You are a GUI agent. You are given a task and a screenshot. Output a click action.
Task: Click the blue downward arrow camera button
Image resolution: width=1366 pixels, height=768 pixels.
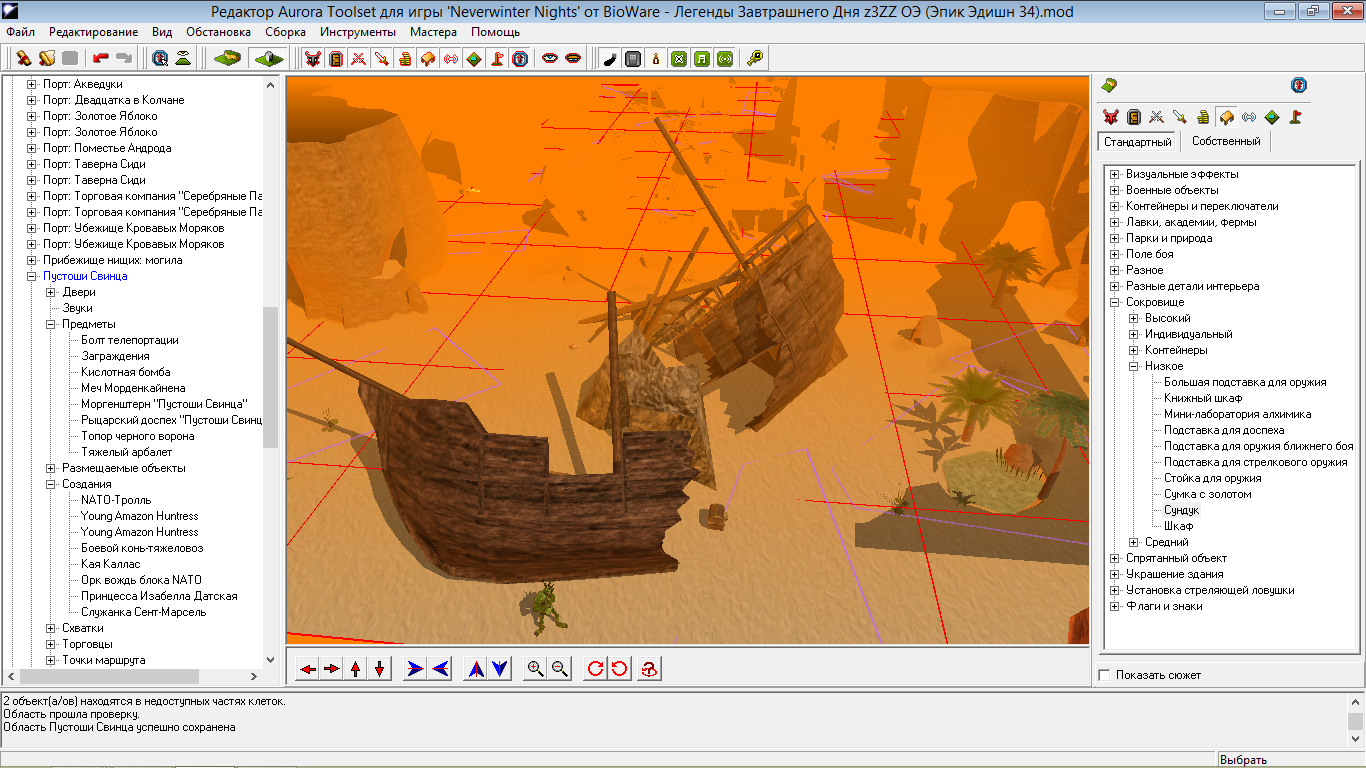500,669
